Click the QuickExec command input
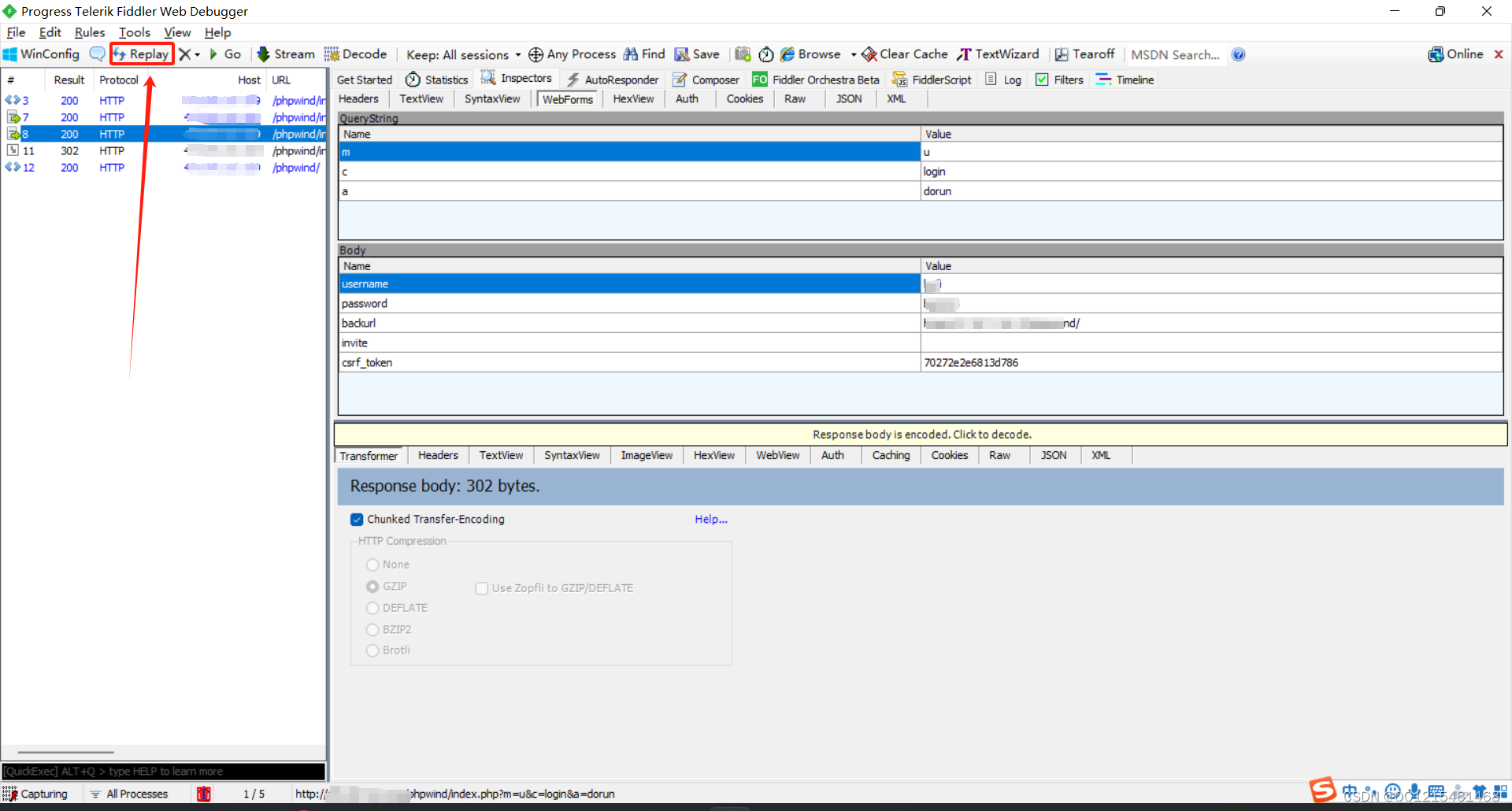 click(x=163, y=772)
